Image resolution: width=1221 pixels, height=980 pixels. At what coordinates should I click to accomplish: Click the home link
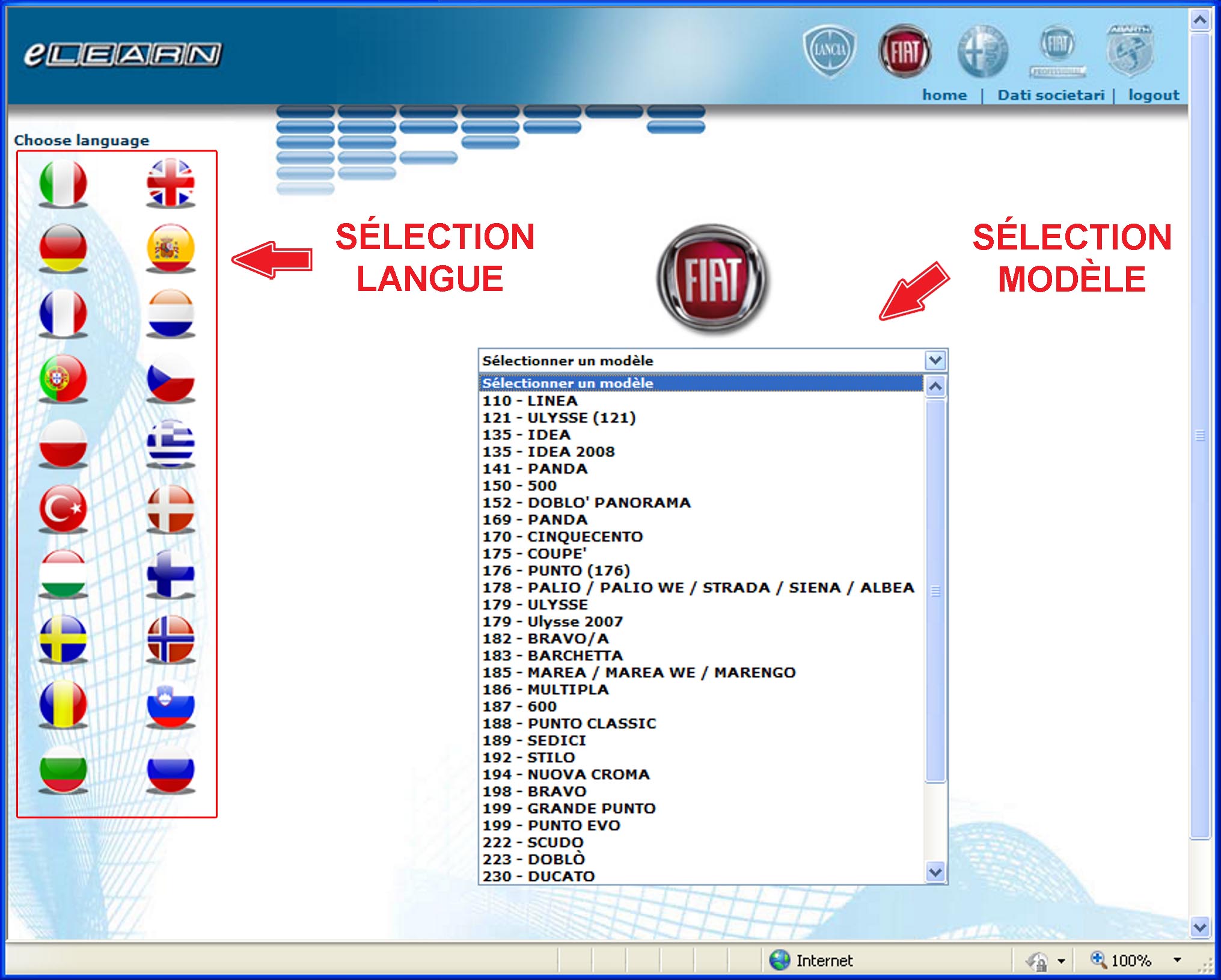tap(944, 95)
